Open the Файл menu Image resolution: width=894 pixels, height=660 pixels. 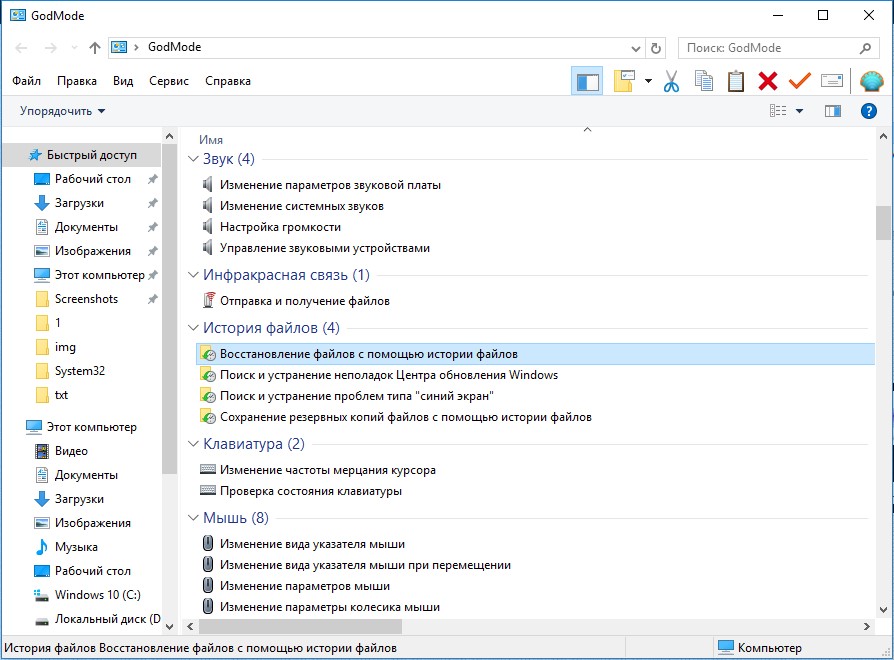click(x=26, y=81)
